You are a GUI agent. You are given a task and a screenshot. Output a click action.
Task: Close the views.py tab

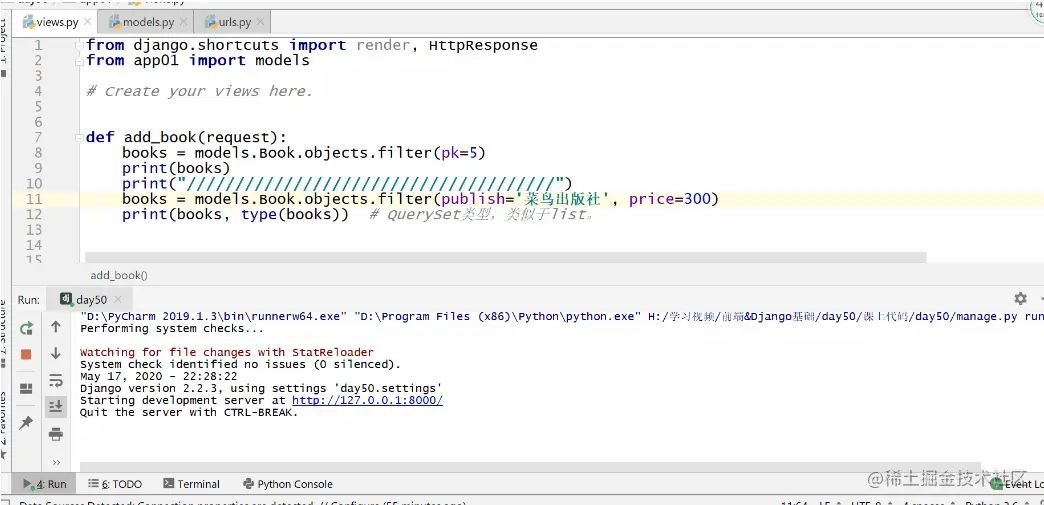tap(88, 22)
